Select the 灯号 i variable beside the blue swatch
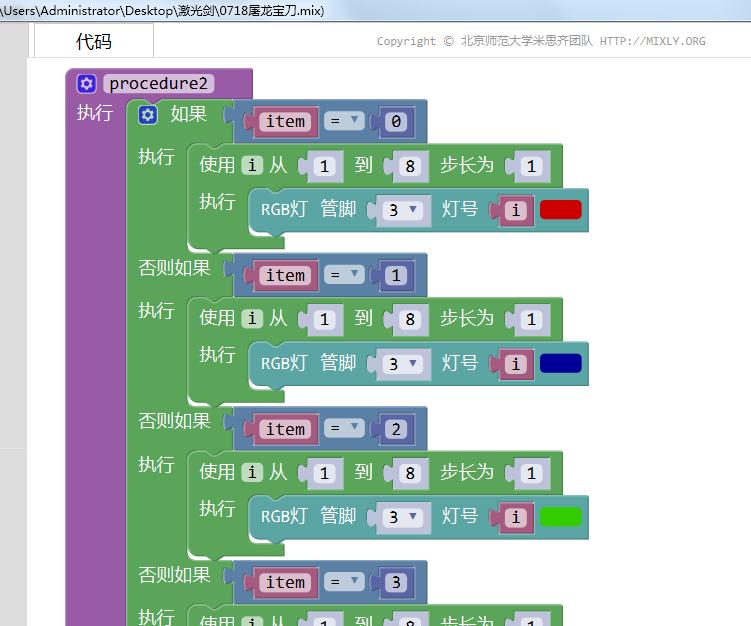The height and width of the screenshot is (626, 751). click(516, 364)
